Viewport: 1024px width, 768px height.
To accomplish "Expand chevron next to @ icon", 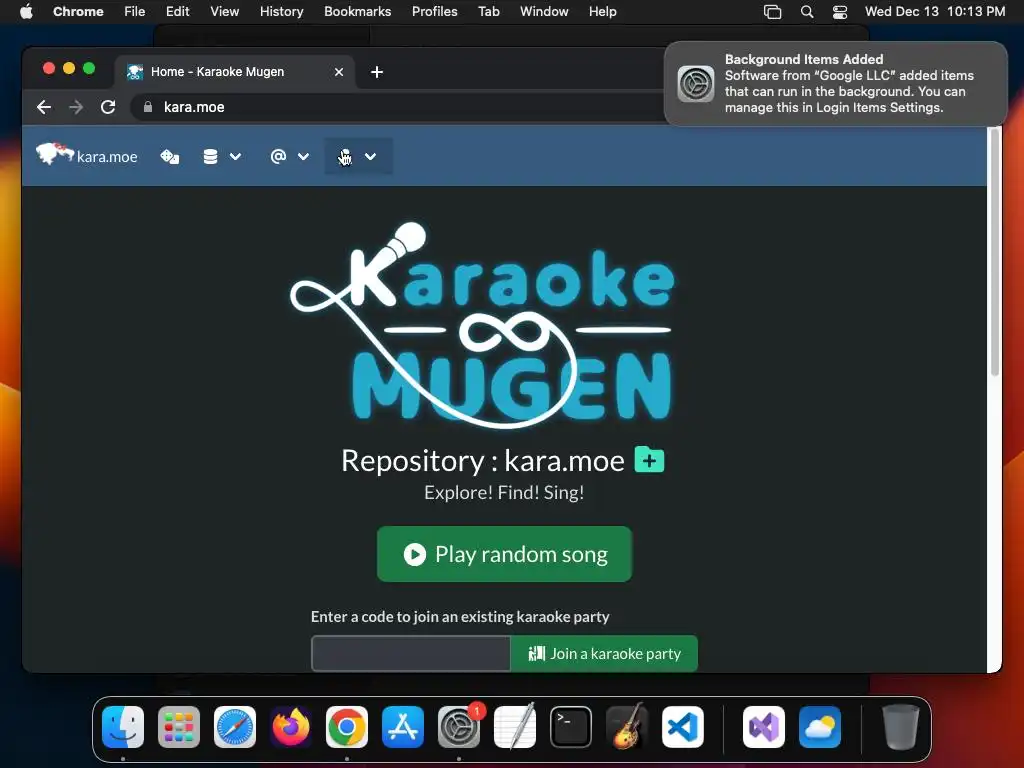I will point(303,157).
